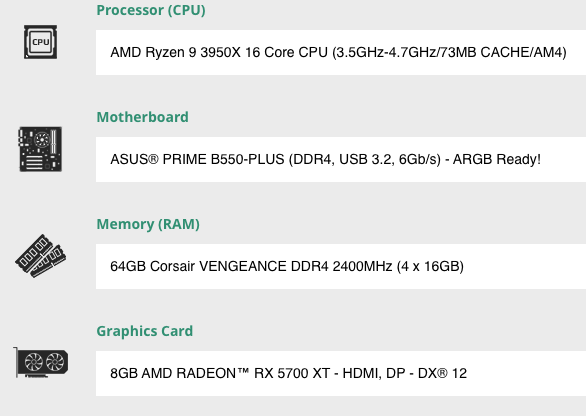The height and width of the screenshot is (416, 586).
Task: Click the RAM memory sticks icon
Action: [40, 256]
